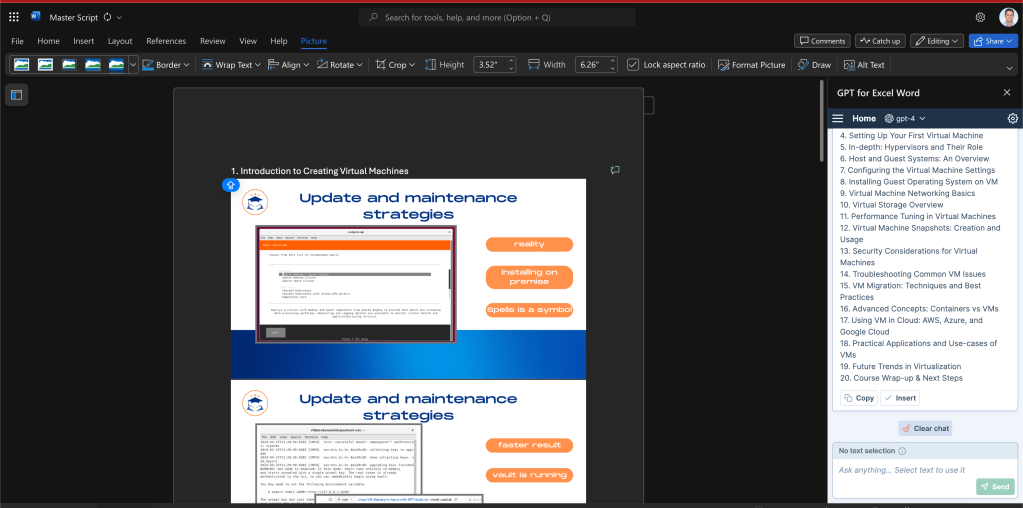Apply the fifth picture style thumbnail

click(116, 65)
